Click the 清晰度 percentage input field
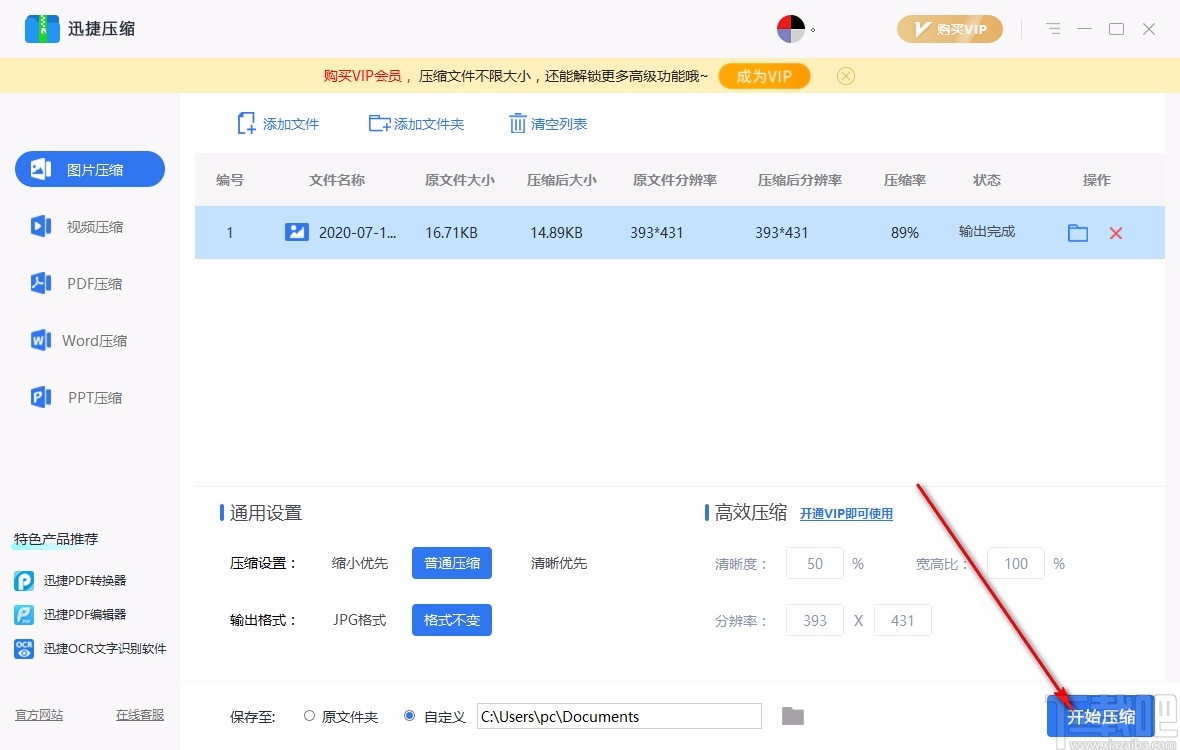1180x750 pixels. tap(814, 563)
